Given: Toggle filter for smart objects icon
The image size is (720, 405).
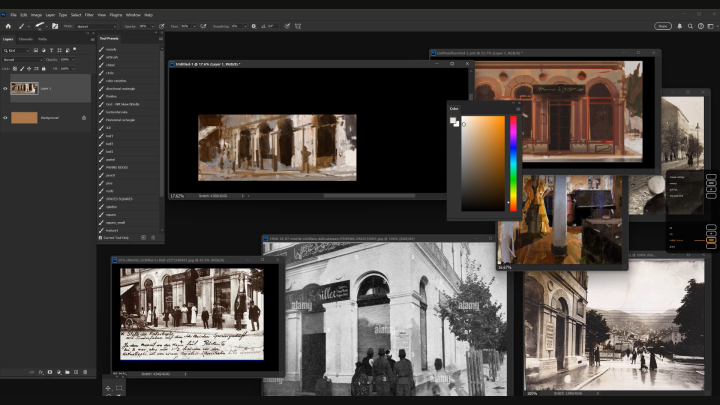Looking at the screenshot, I should [67, 50].
